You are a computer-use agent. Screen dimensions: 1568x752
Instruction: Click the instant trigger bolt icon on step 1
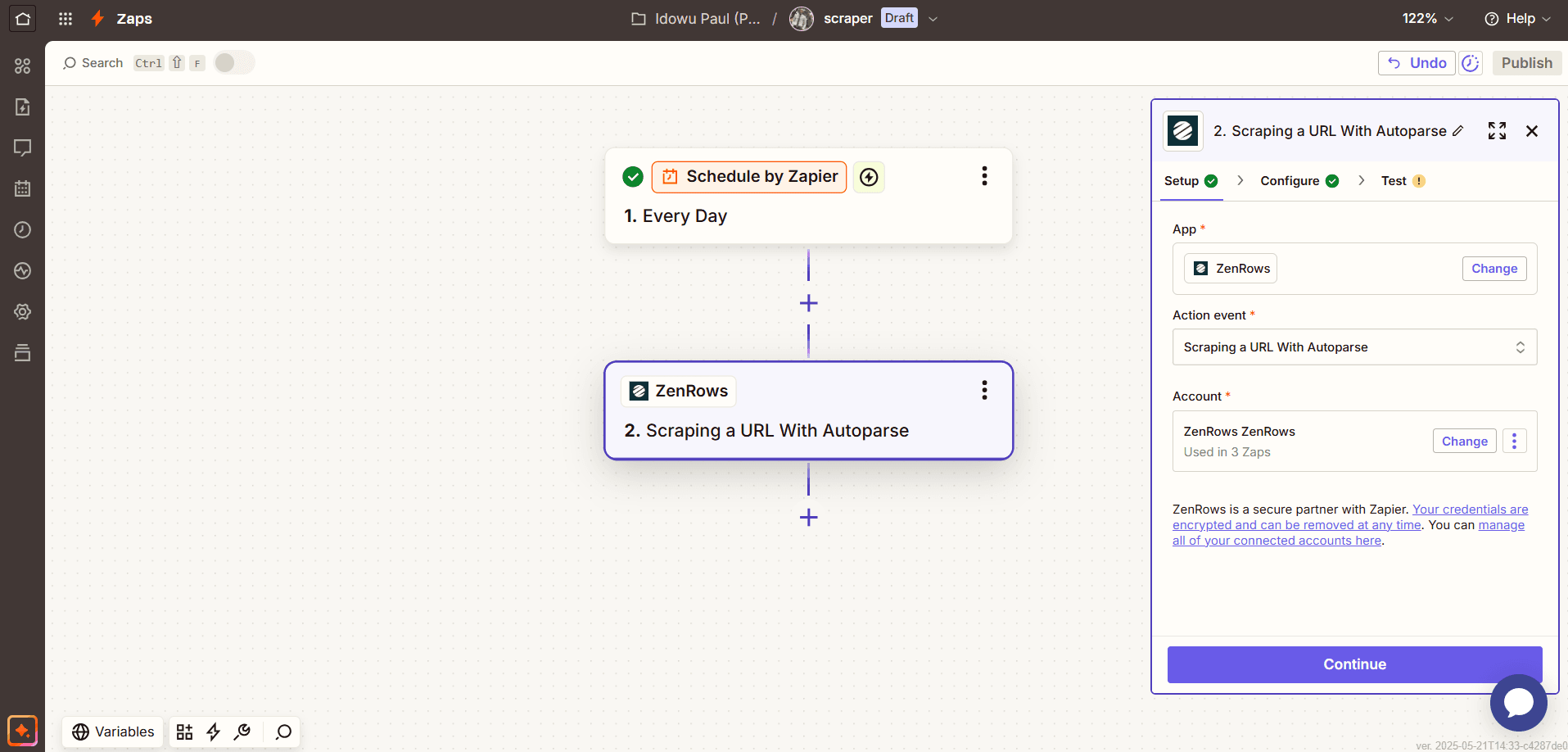869,177
